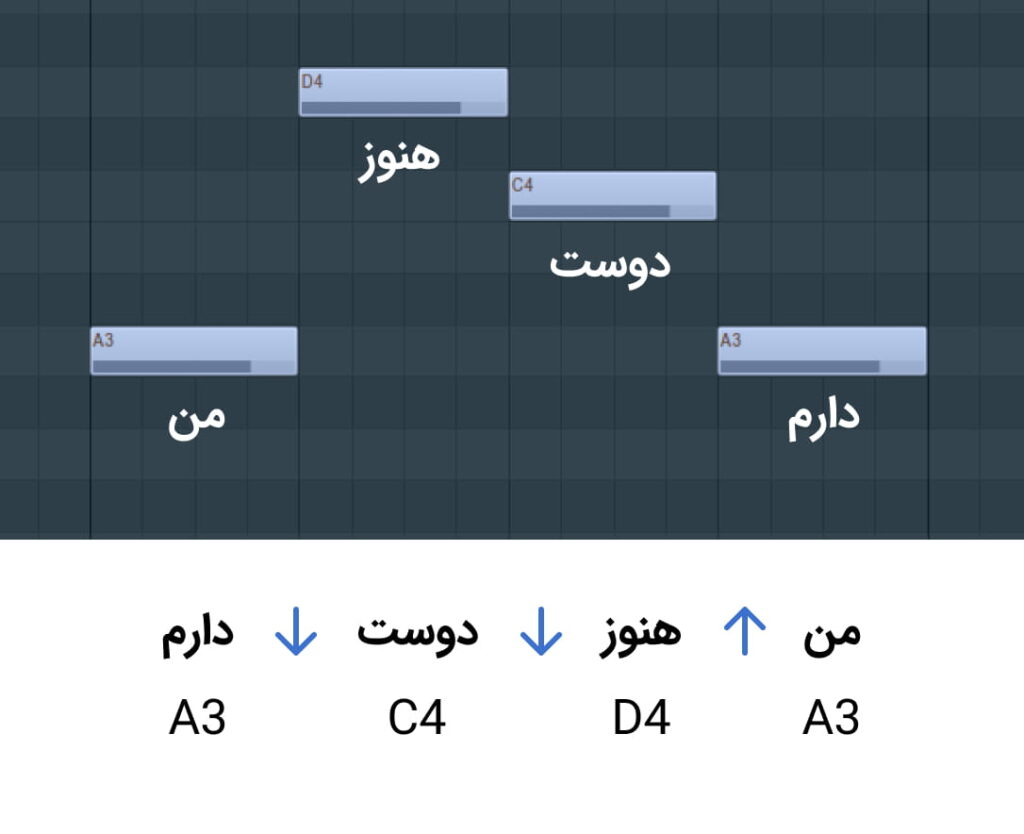1024x834 pixels.
Task: Click the black word دارم in the legend
Action: click(198, 635)
